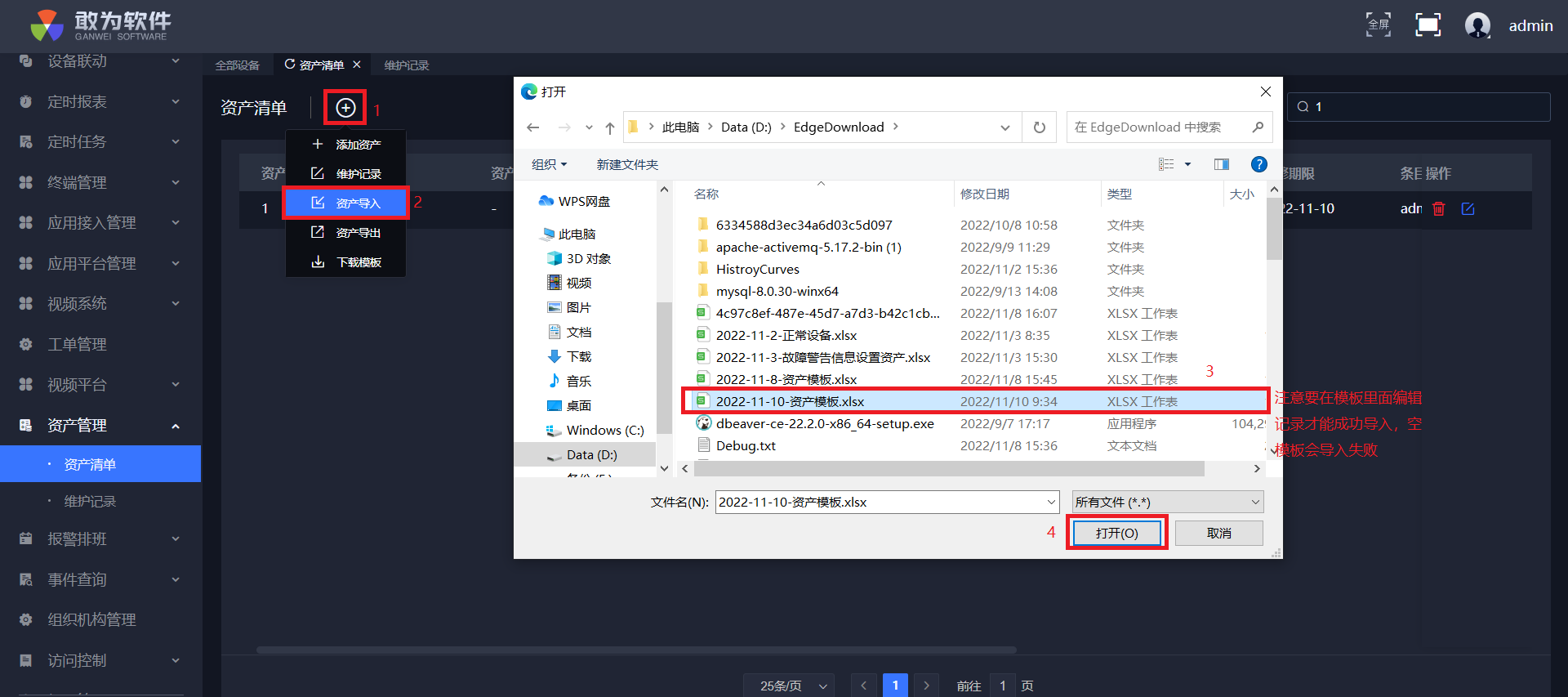Refresh the EdgeDownload folder listing

(x=1039, y=127)
